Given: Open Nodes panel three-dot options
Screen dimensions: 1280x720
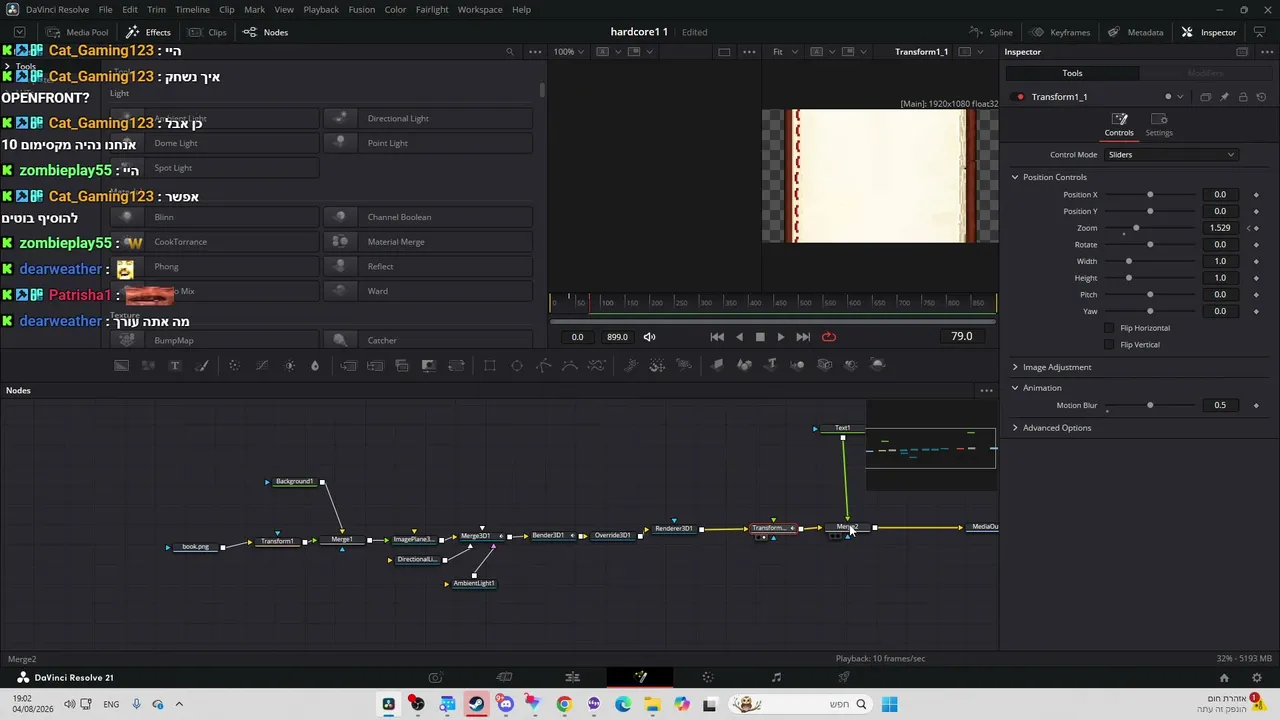Looking at the screenshot, I should 986,390.
